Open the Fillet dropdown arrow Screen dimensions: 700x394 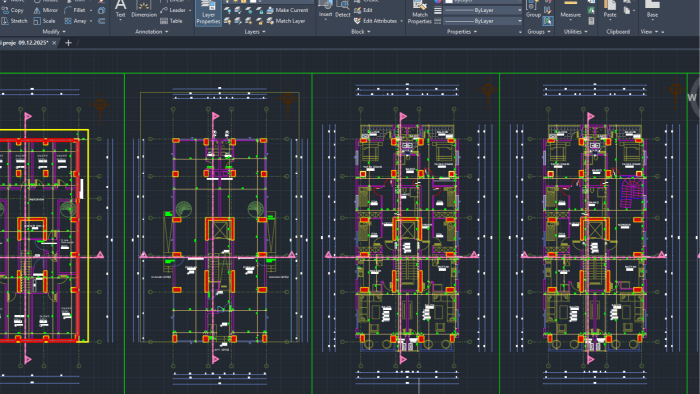point(91,10)
